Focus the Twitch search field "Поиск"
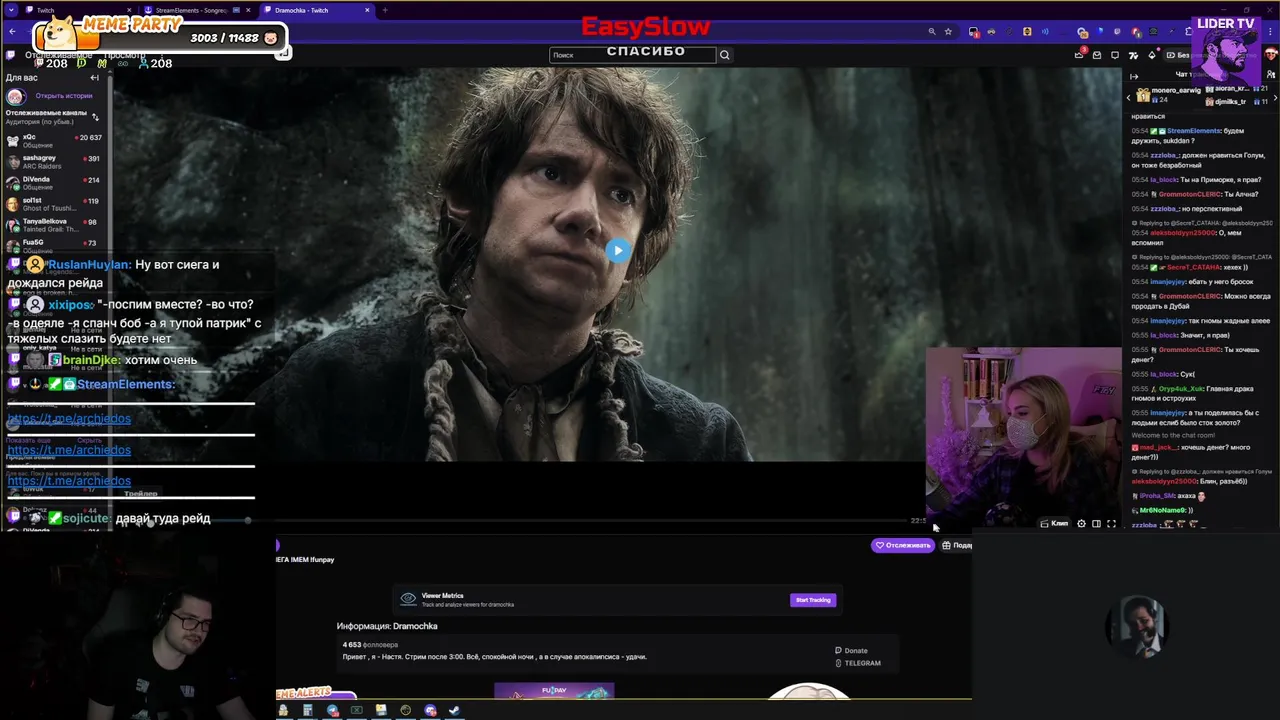Viewport: 1280px width, 720px height. point(633,55)
